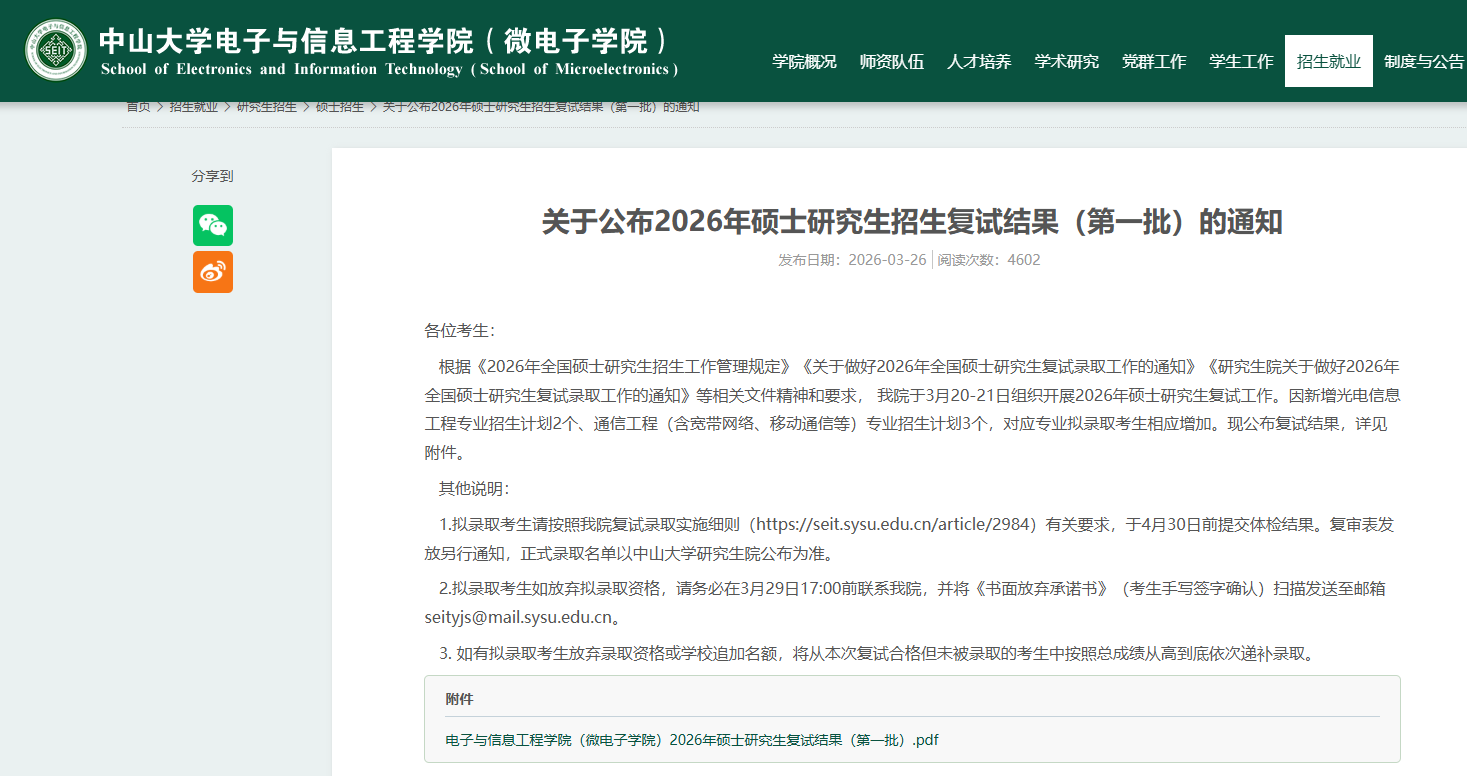1467x776 pixels.
Task: Click 学生工作 in the top navigation
Action: (1241, 62)
